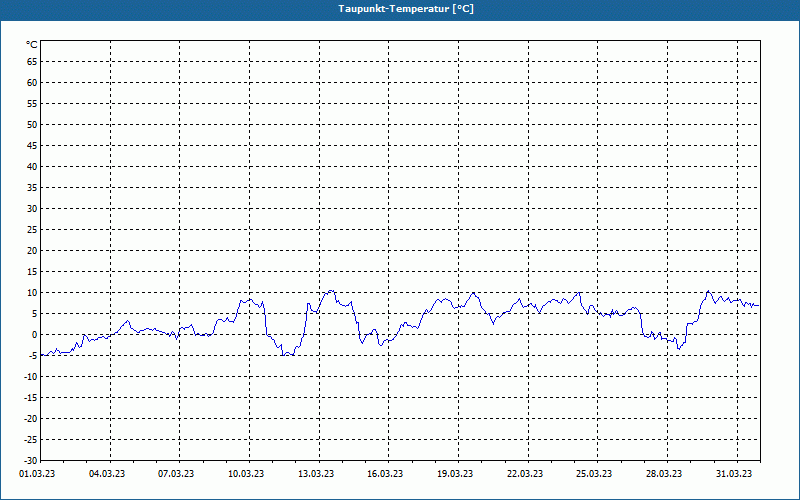The height and width of the screenshot is (500, 800).
Task: Select the 19.03.23 date label
Action: point(455,473)
